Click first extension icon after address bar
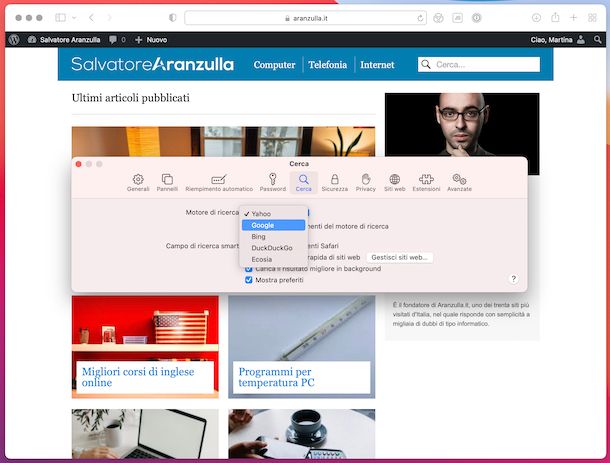 [x=438, y=18]
